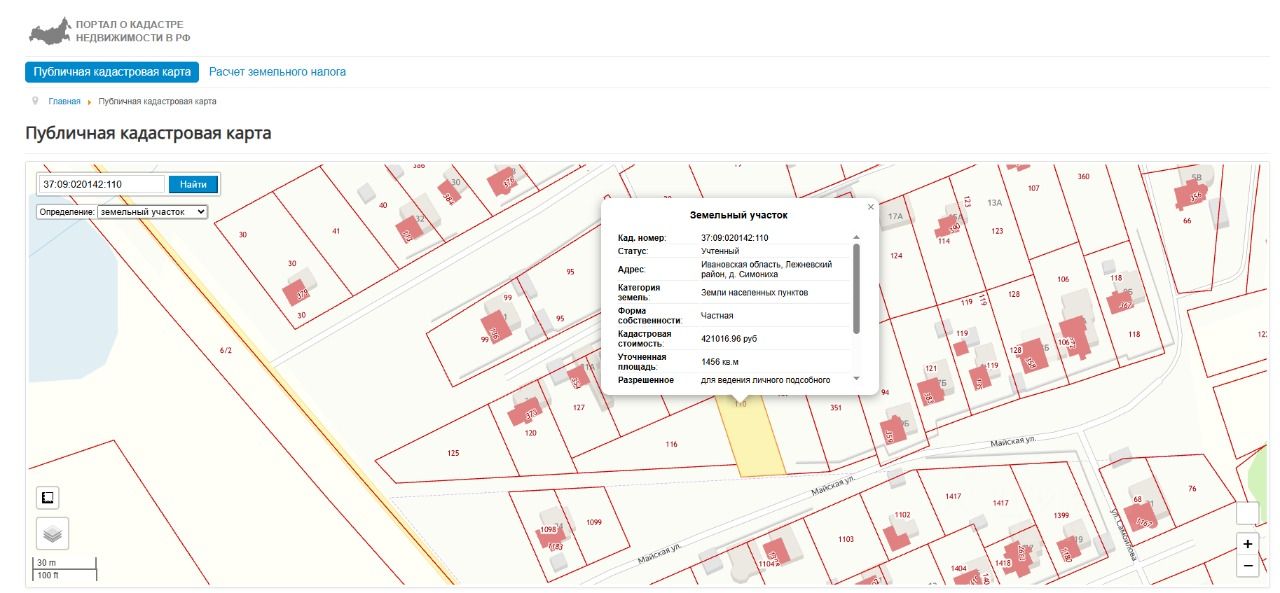The width and height of the screenshot is (1280, 593).
Task: Click the Russia map portal logo
Action: pyautogui.click(x=49, y=31)
